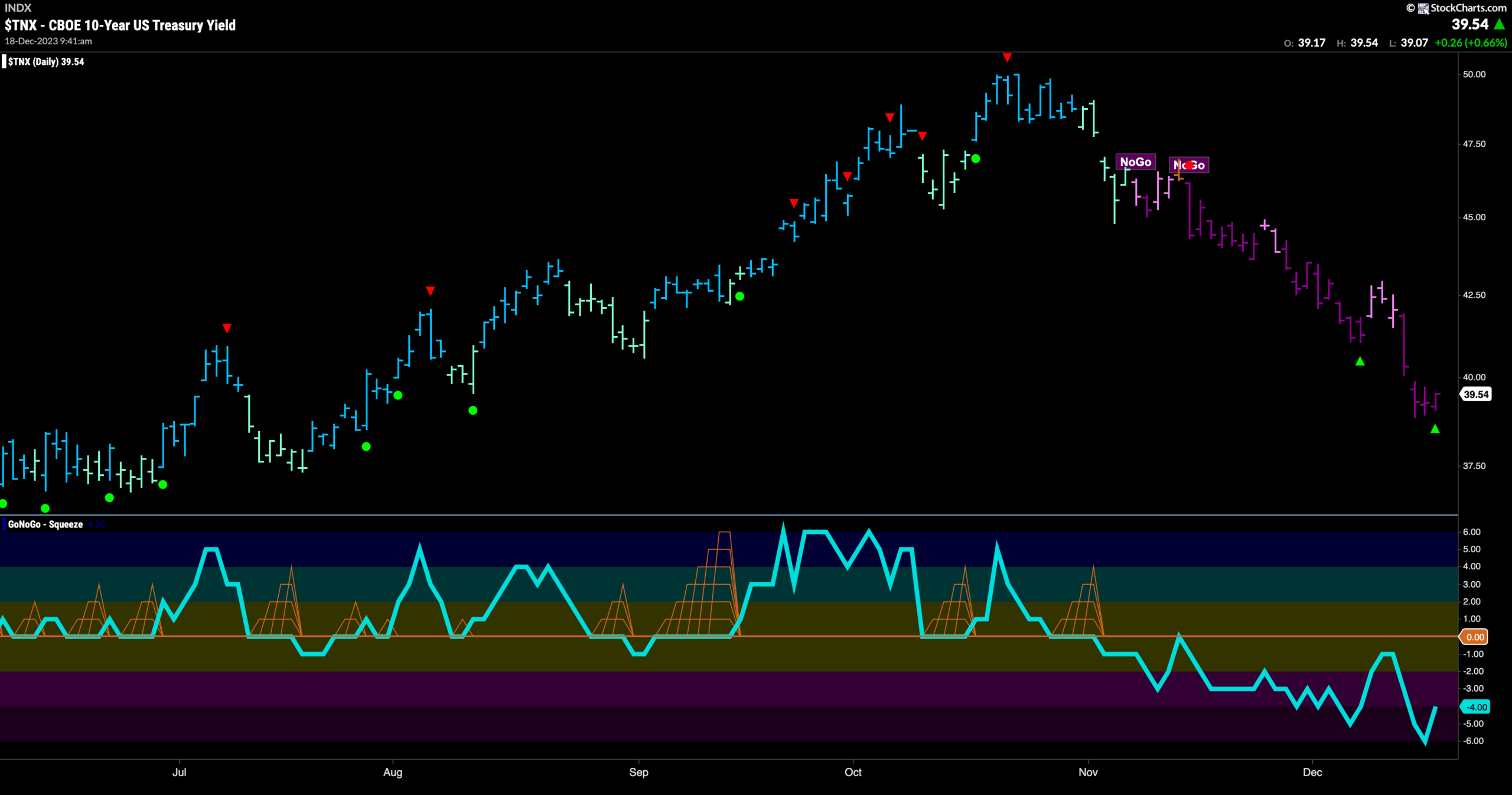Viewport: 1512px width, 795px height.
Task: Click the second NoGo label with red dot
Action: click(1189, 165)
